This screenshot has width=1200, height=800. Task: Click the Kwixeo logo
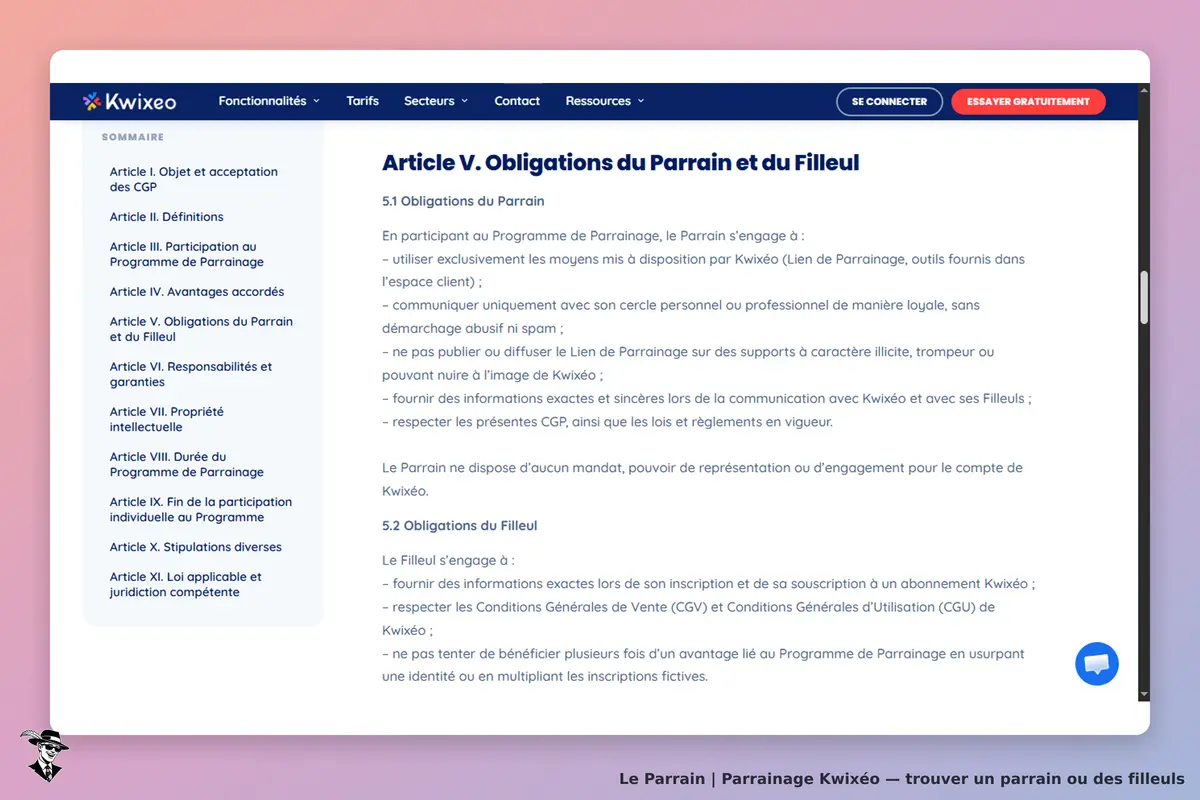[x=129, y=101]
